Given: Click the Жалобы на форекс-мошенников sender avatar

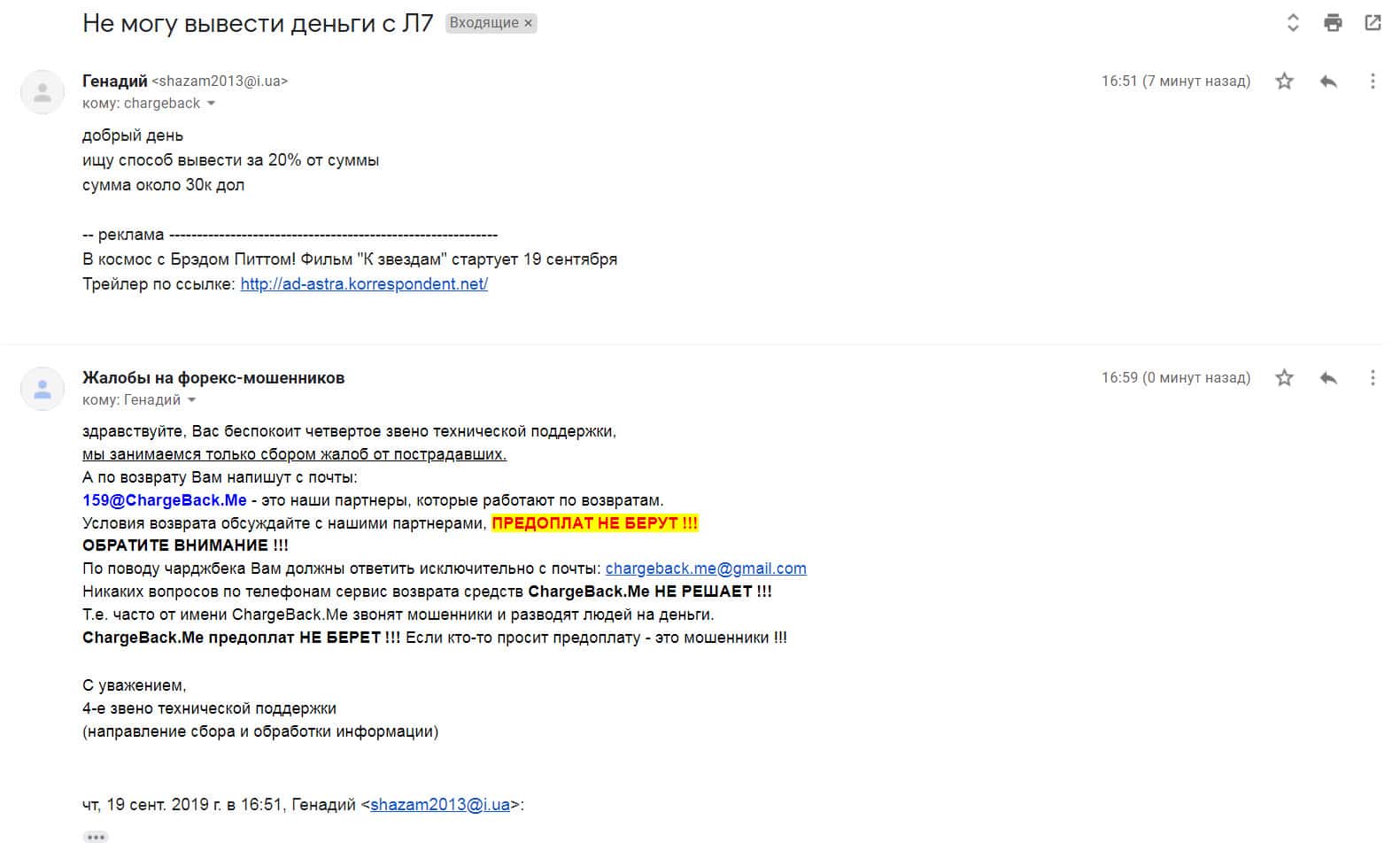Looking at the screenshot, I should pos(43,389).
